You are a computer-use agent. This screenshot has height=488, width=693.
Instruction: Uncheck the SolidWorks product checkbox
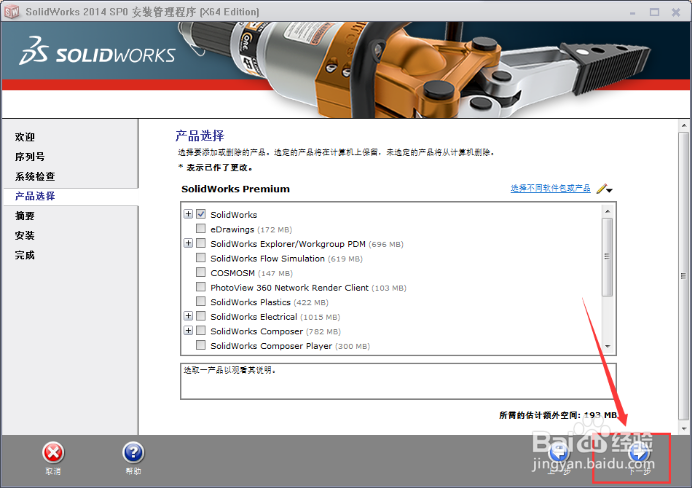point(201,214)
